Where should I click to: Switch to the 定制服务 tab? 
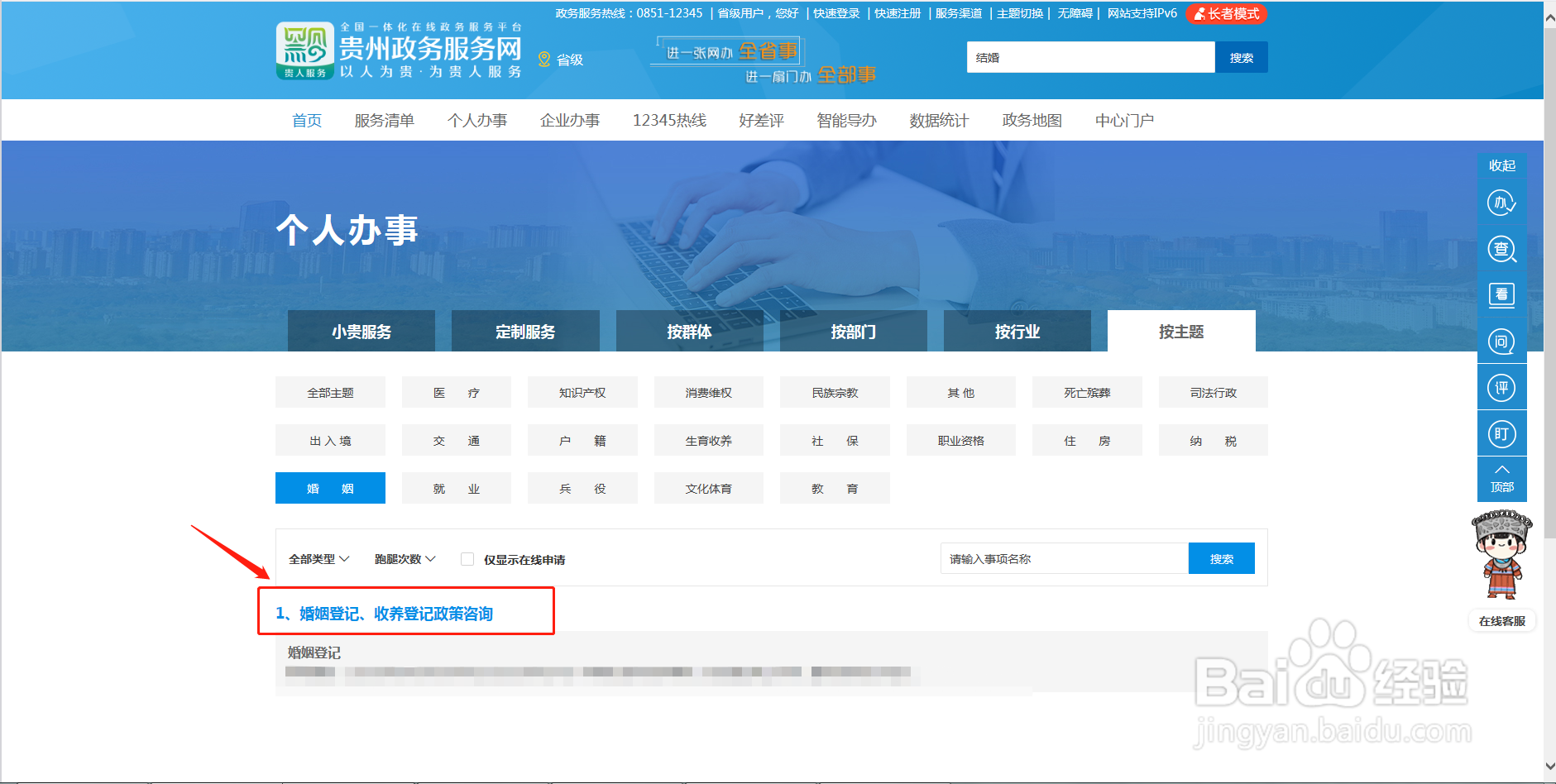pyautogui.click(x=525, y=331)
